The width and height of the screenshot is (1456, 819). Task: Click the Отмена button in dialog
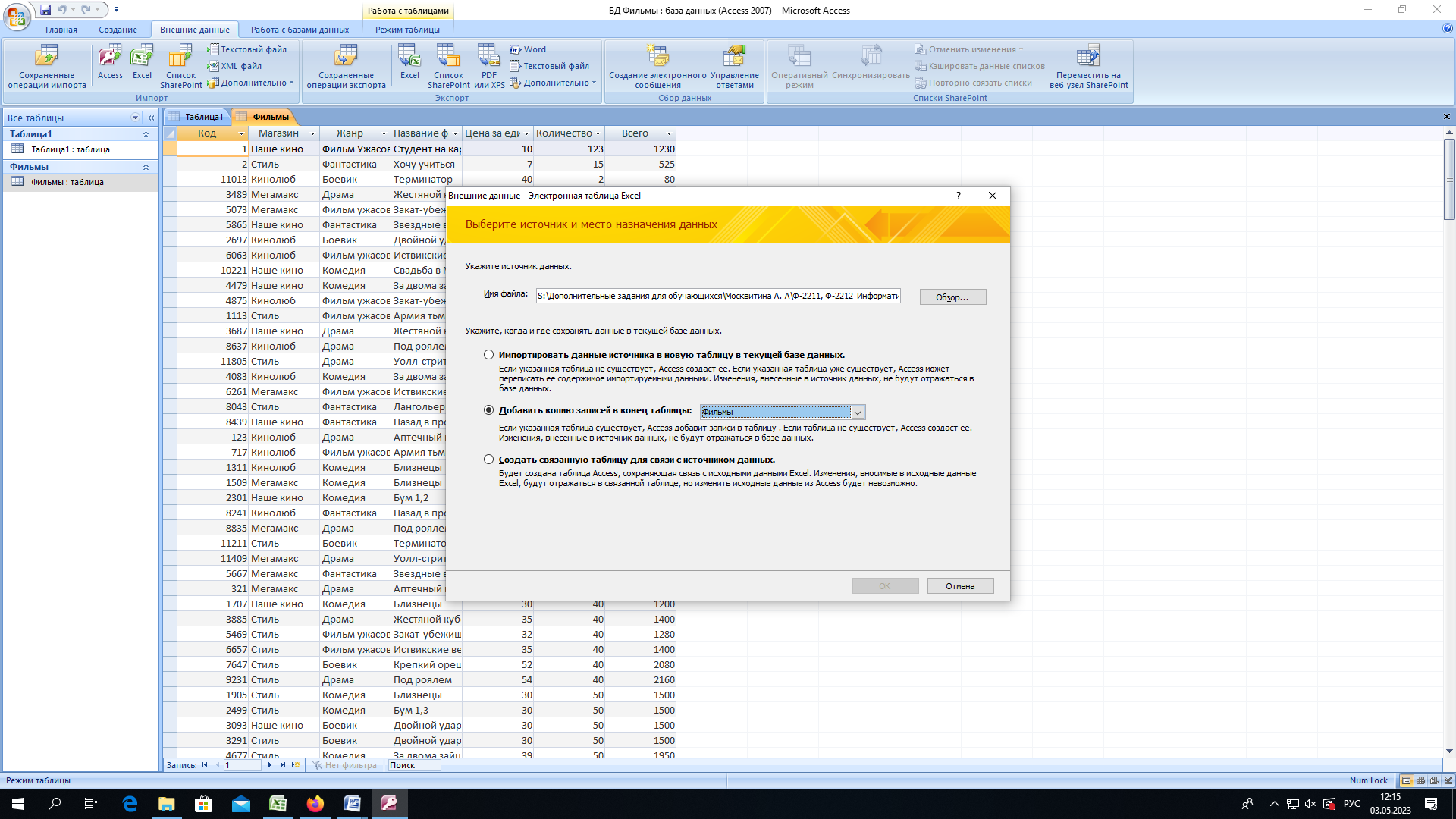[x=960, y=586]
